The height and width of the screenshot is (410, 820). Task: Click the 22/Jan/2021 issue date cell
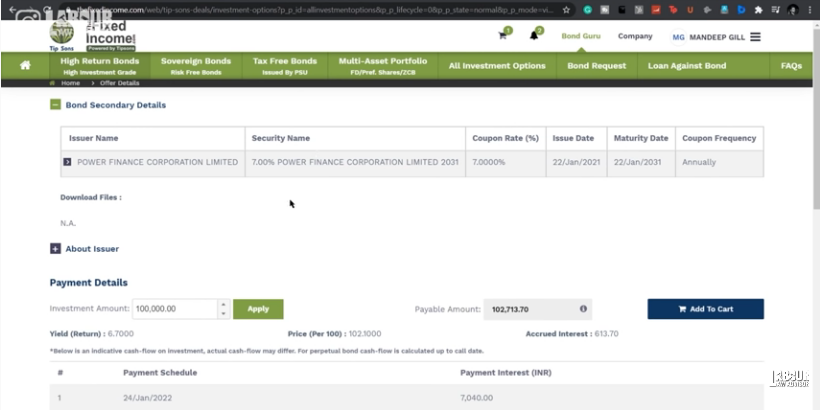pos(576,162)
